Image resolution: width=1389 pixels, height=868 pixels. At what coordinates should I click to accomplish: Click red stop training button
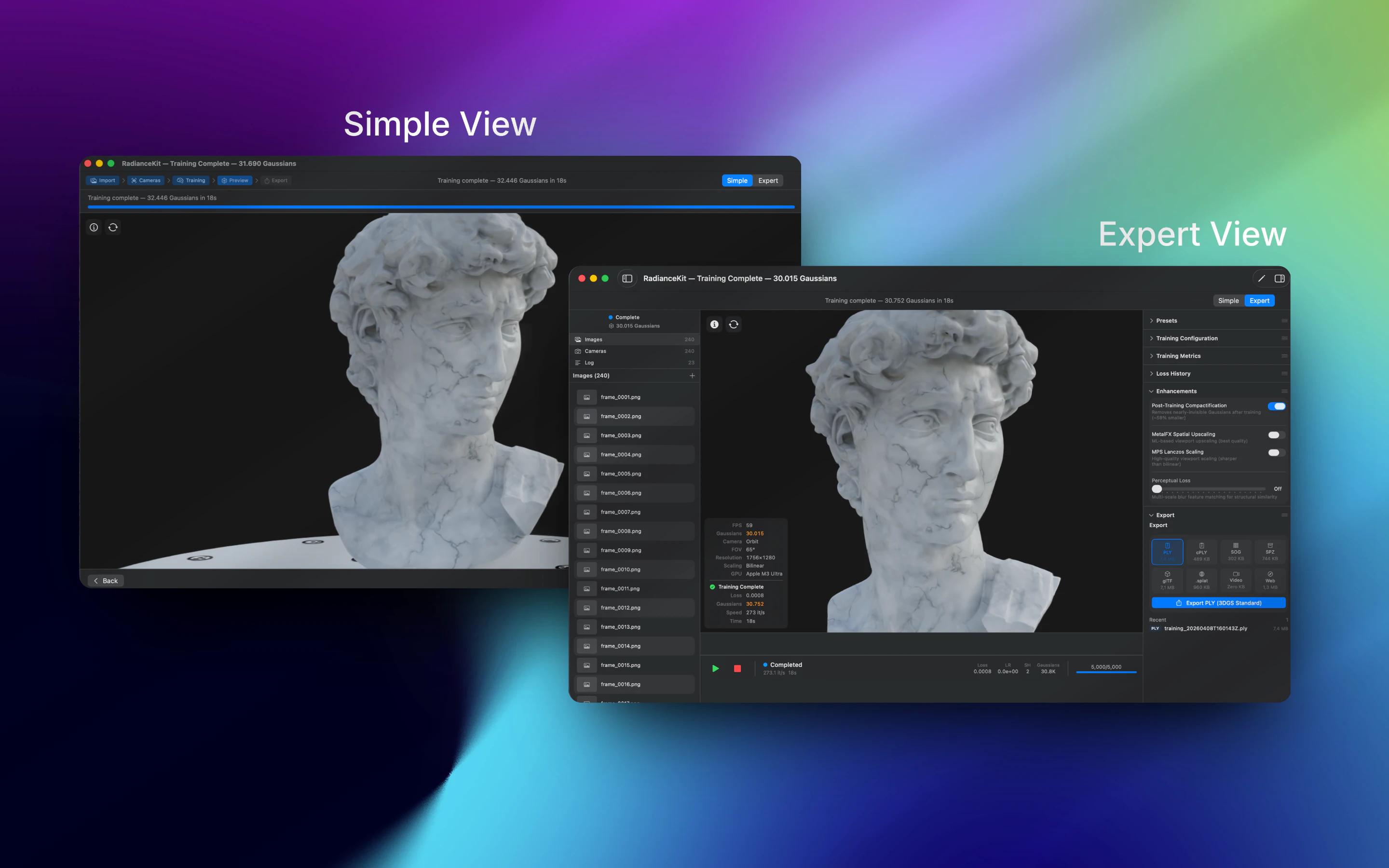[x=737, y=669]
